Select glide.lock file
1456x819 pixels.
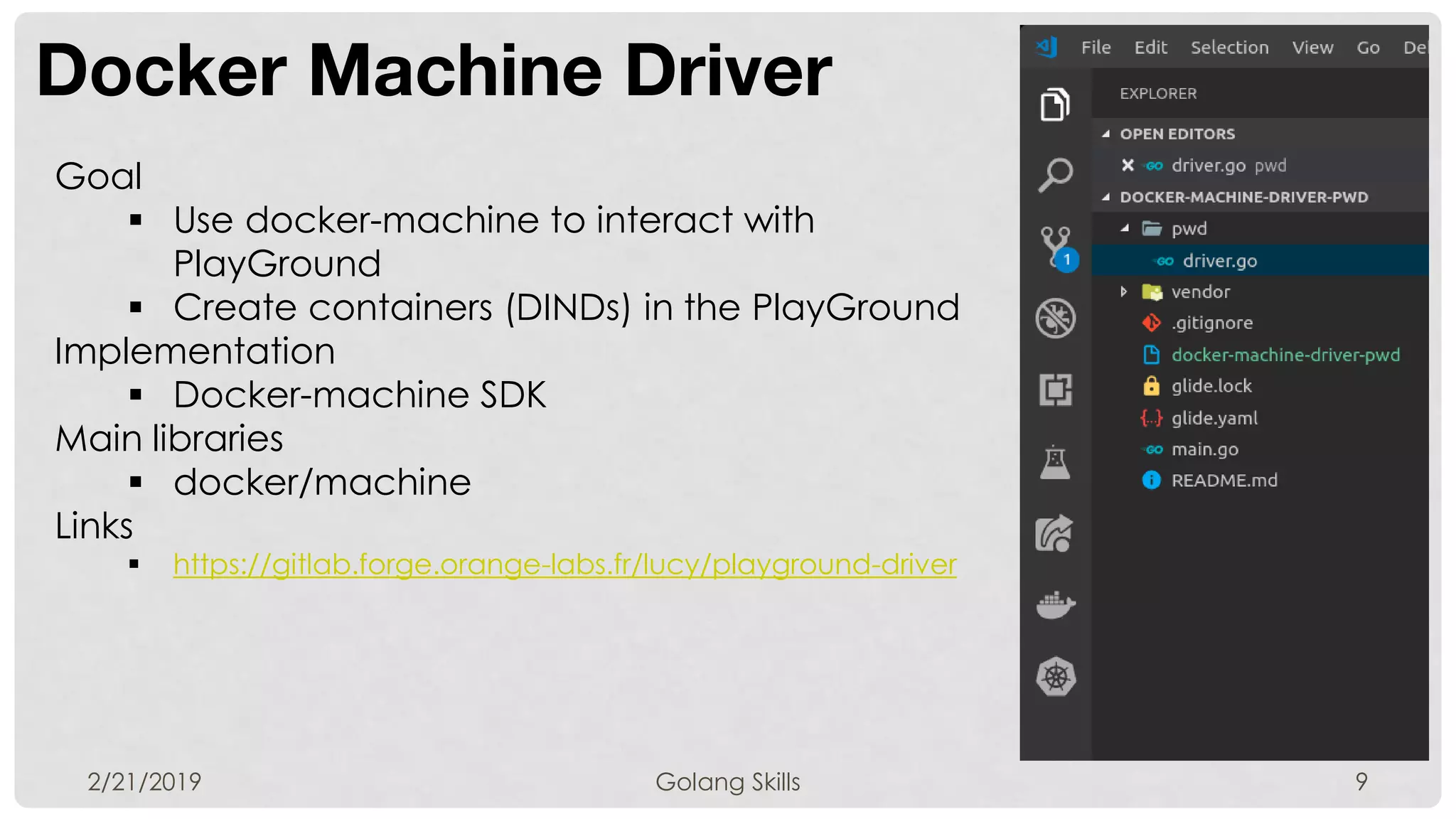coord(1260,386)
